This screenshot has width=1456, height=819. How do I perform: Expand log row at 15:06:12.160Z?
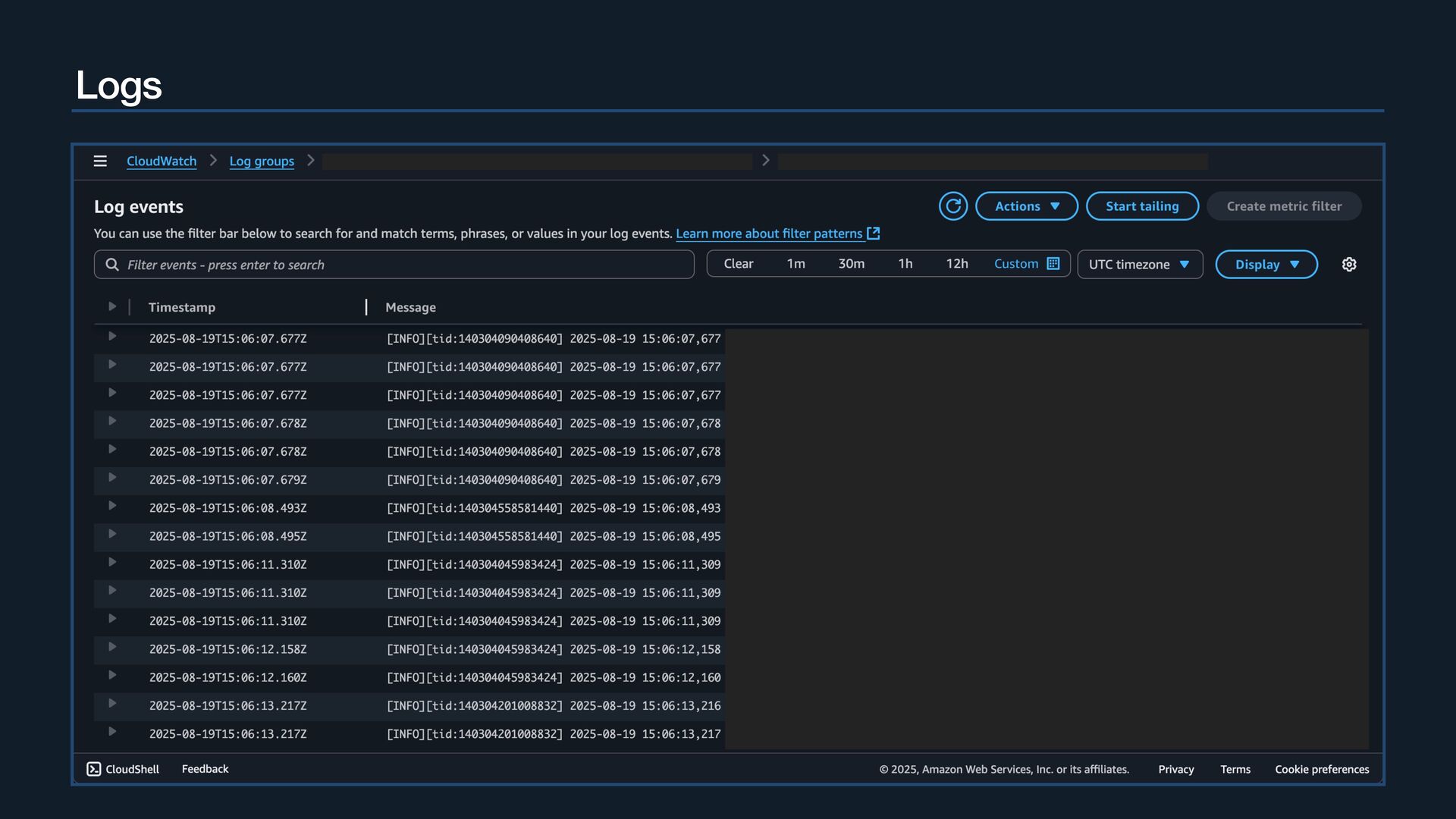point(112,675)
